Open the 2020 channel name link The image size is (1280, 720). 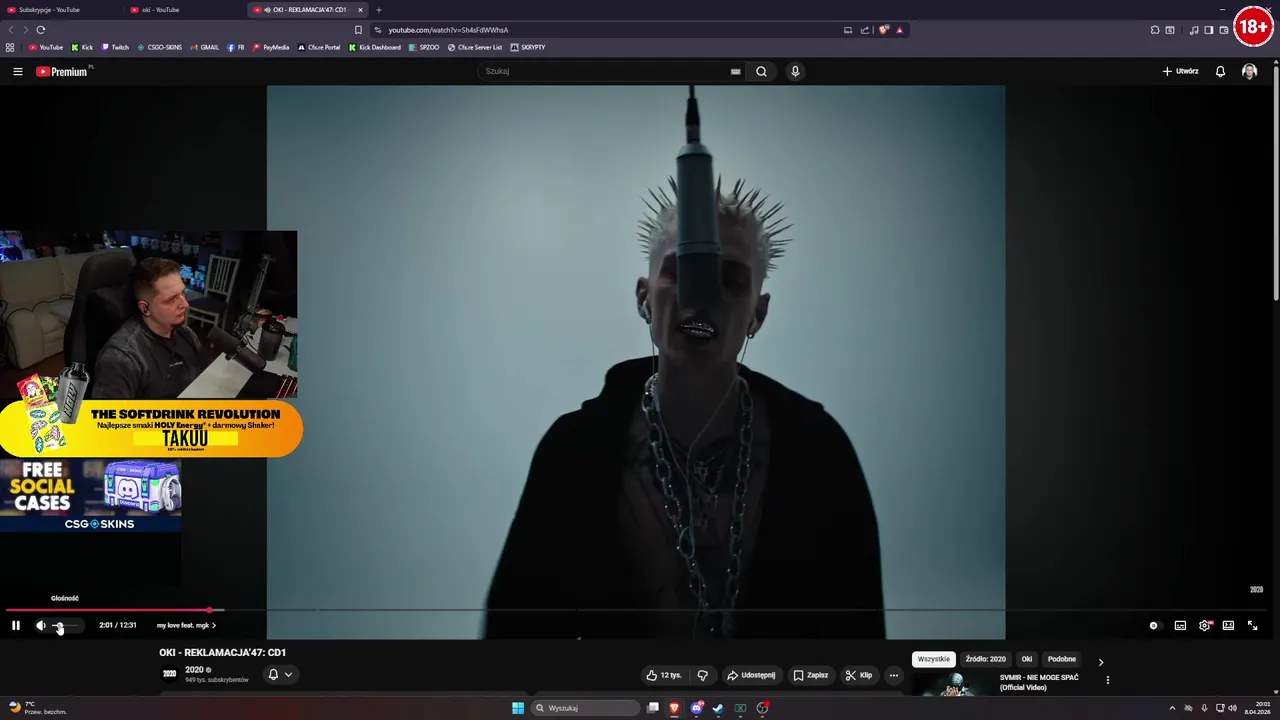[x=194, y=670]
